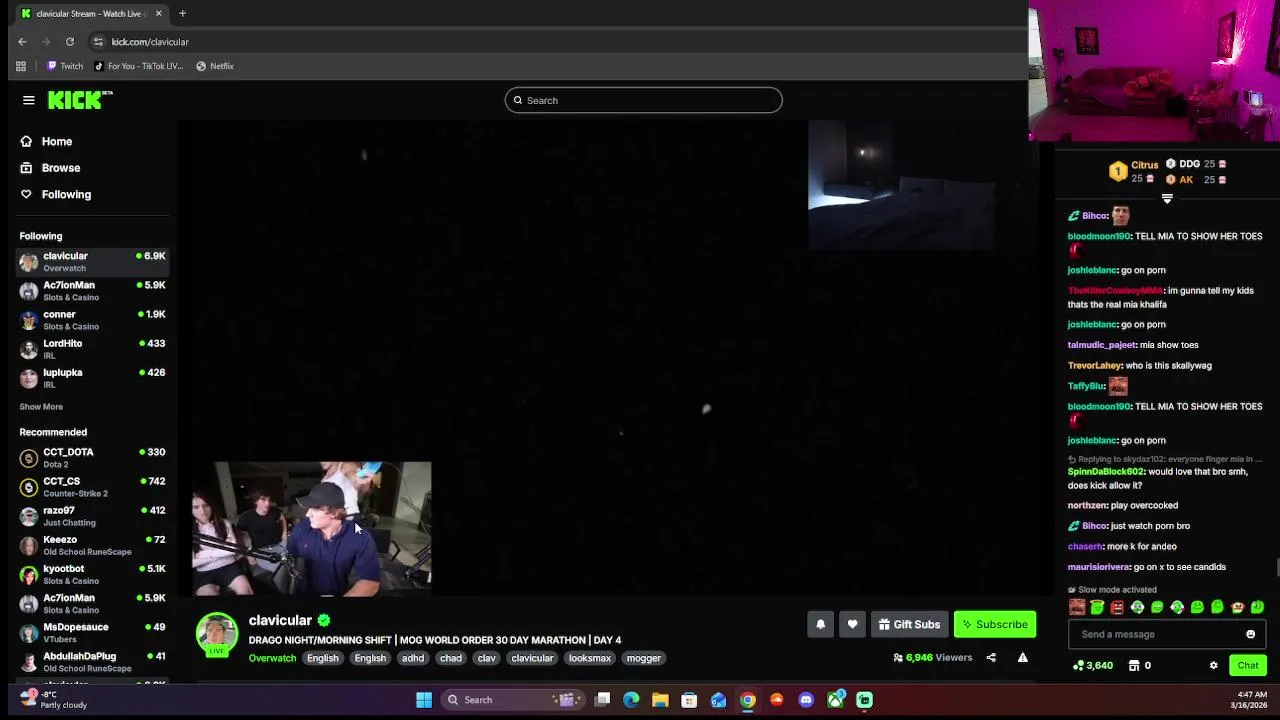Click the browser back arrow

click(x=22, y=42)
